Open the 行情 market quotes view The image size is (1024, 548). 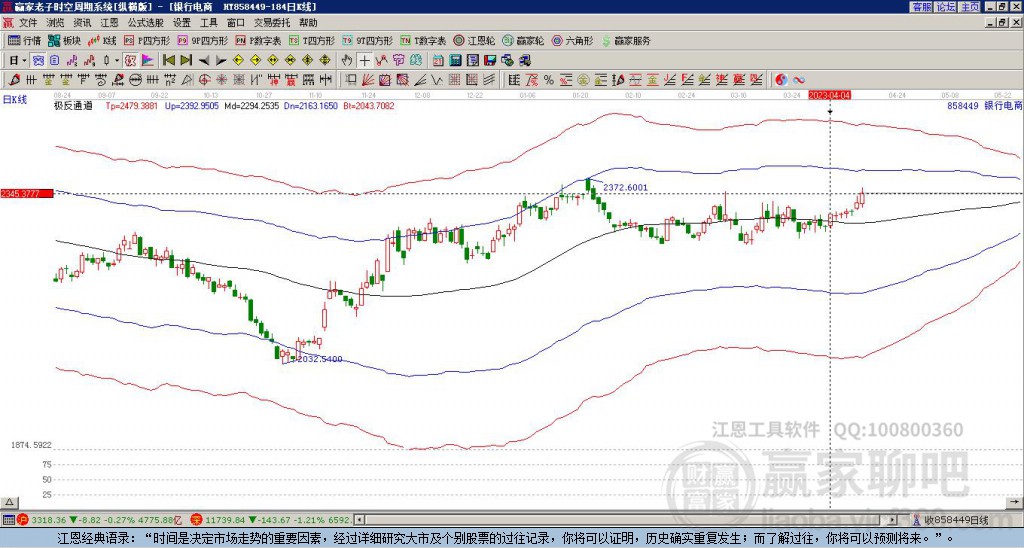24,40
